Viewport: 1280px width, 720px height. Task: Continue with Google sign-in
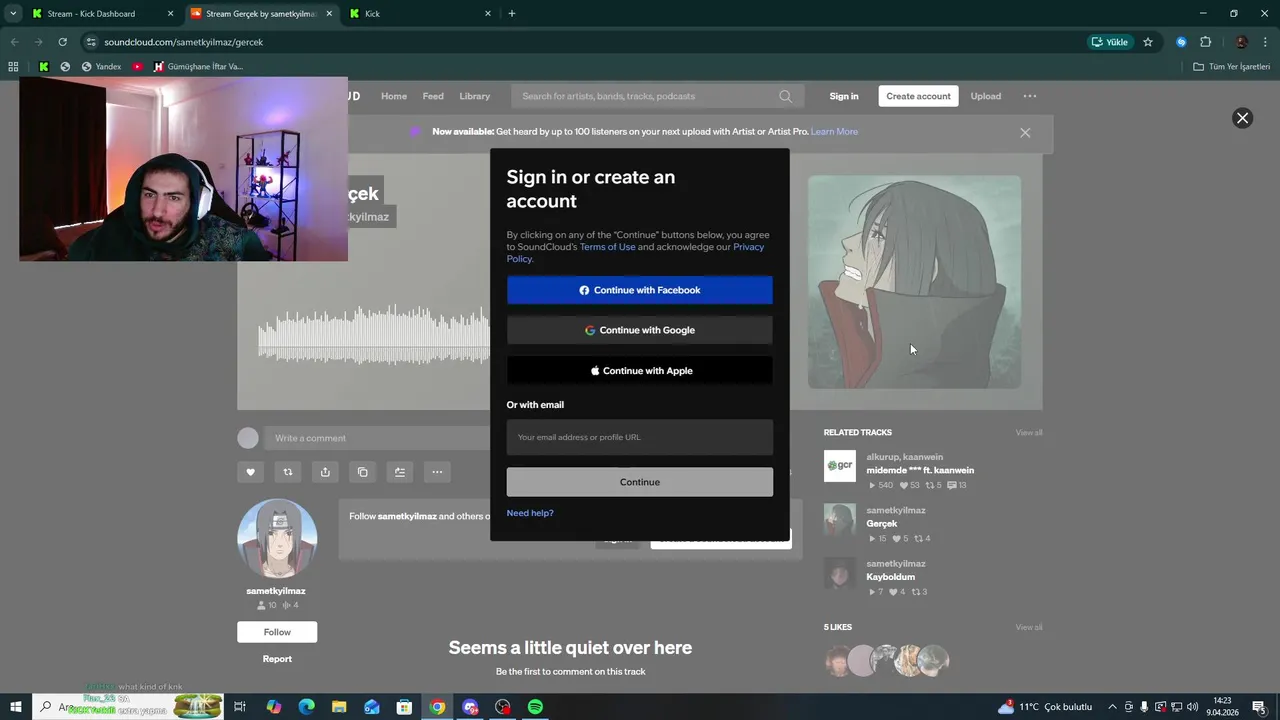[x=640, y=330]
